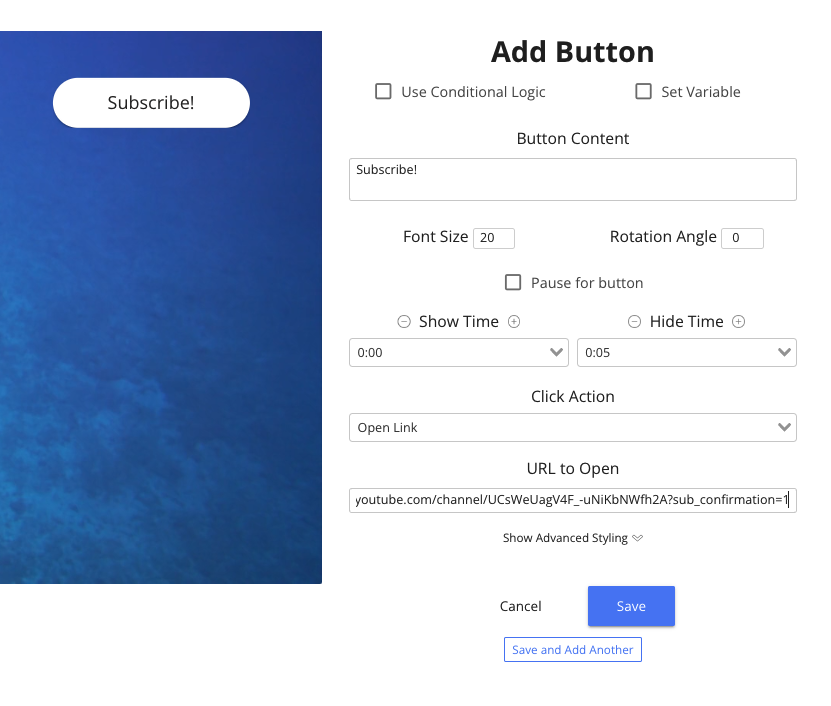Viewport: 831px width, 706px height.
Task: Open the Show Time dropdown
Action: (x=458, y=353)
